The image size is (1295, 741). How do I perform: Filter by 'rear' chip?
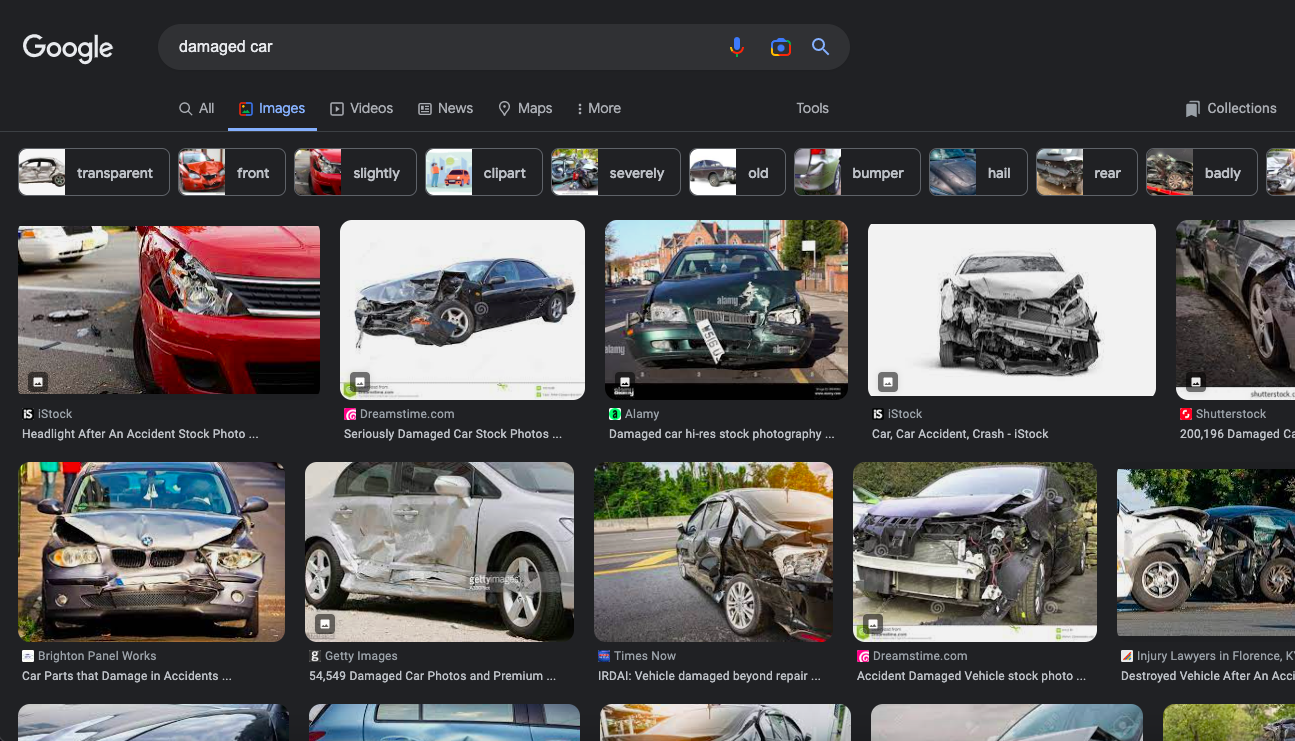coord(1086,172)
